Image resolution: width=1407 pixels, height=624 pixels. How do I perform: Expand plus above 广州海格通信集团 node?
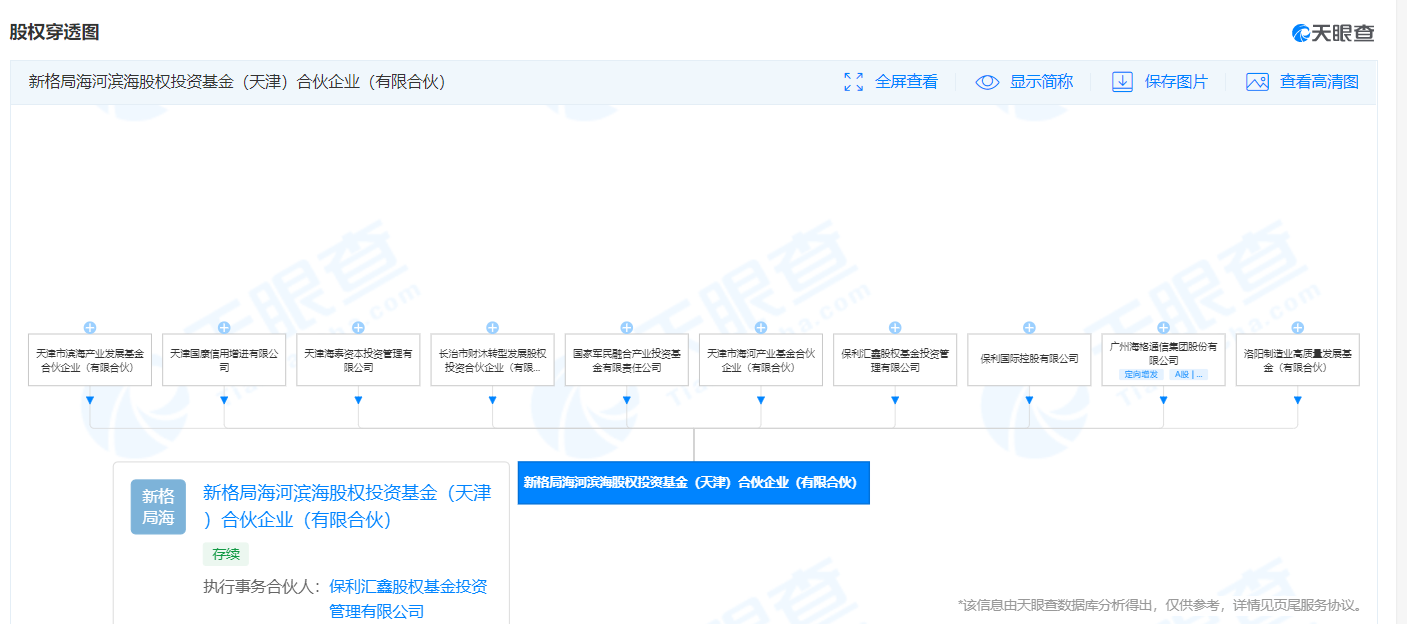[1163, 327]
